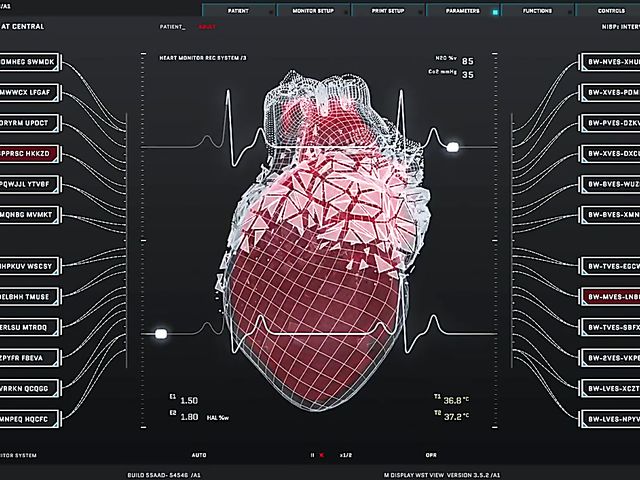Switch the x1/2 speed setting
Image resolution: width=640 pixels, height=480 pixels.
pyautogui.click(x=345, y=455)
